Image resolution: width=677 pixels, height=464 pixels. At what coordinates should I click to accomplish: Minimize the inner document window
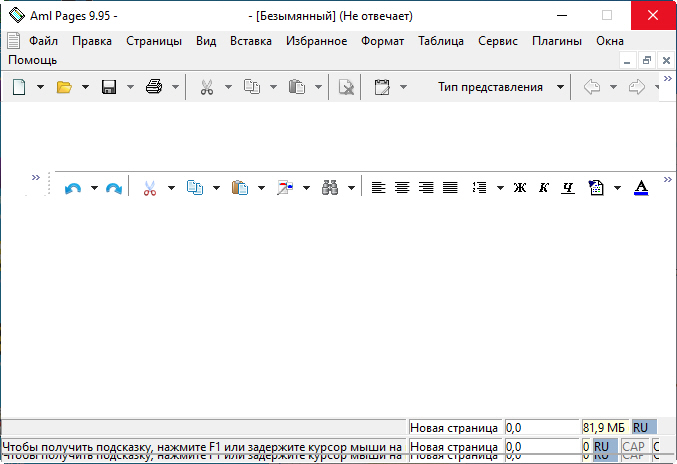click(x=627, y=60)
